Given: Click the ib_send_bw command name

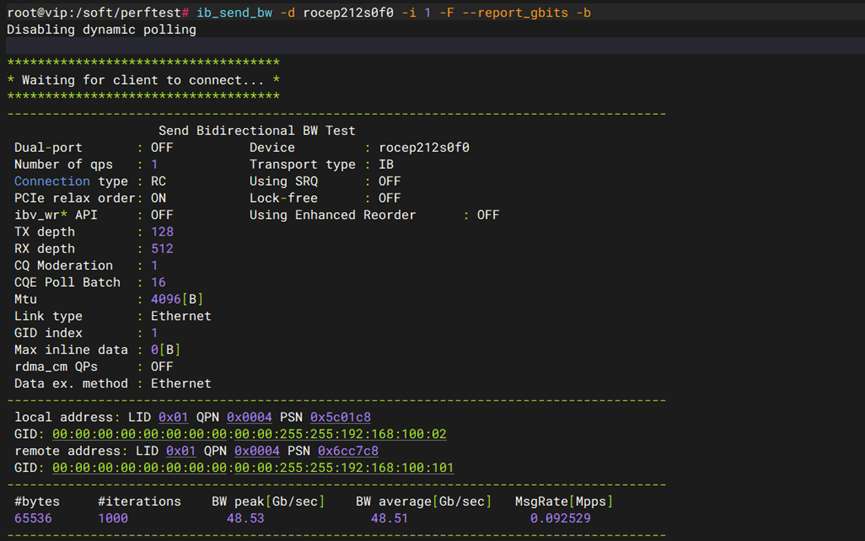Looking at the screenshot, I should (234, 12).
